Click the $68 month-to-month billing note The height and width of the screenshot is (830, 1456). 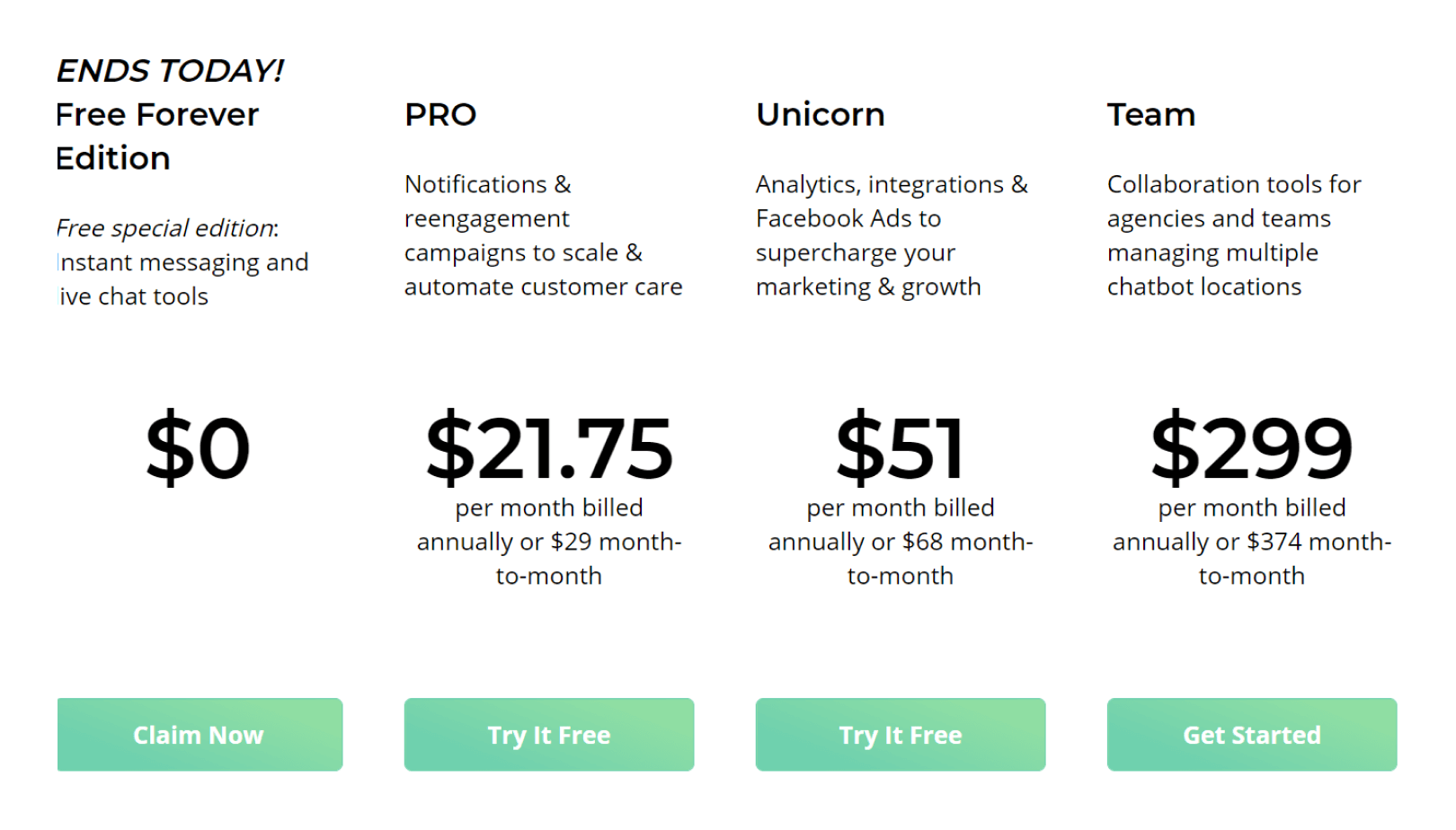(900, 542)
